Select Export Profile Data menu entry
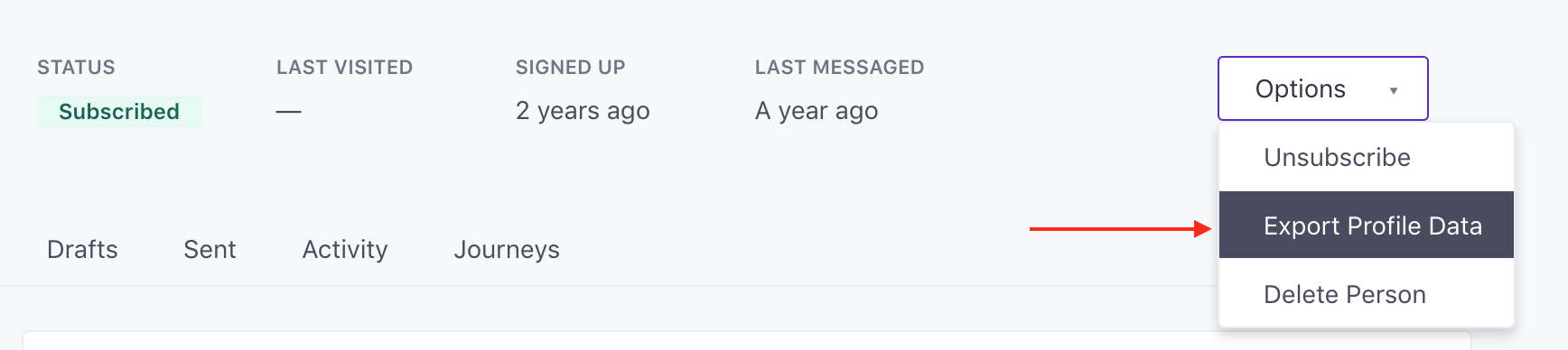1568x350 pixels. click(1366, 225)
